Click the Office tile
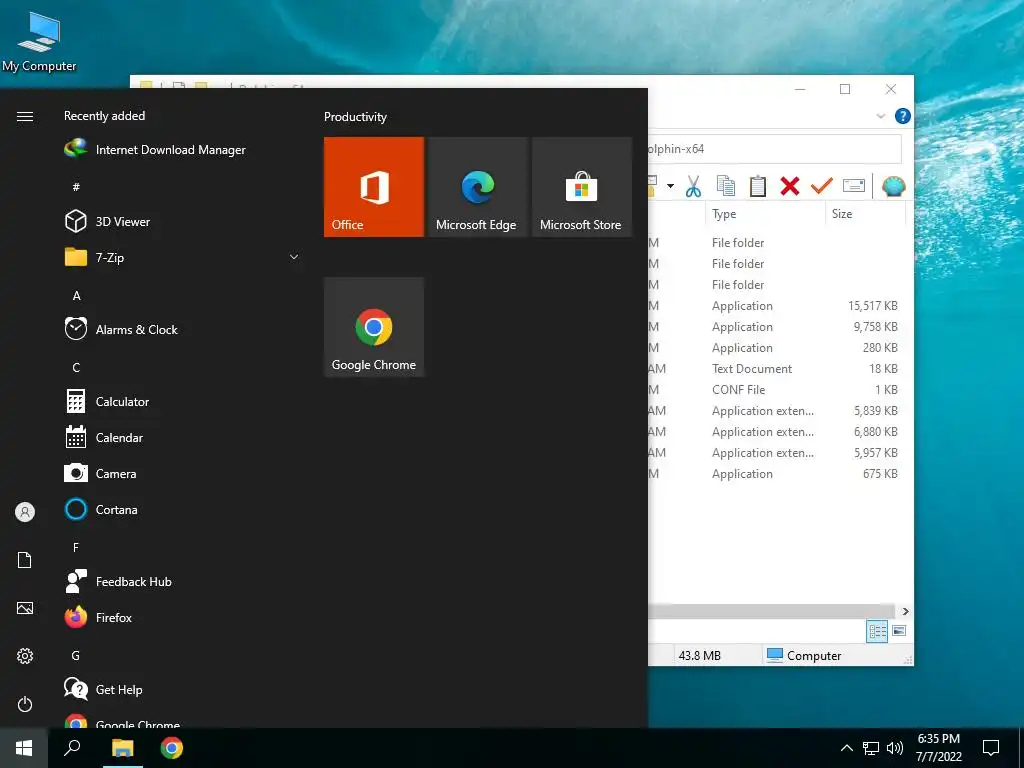 (x=374, y=187)
